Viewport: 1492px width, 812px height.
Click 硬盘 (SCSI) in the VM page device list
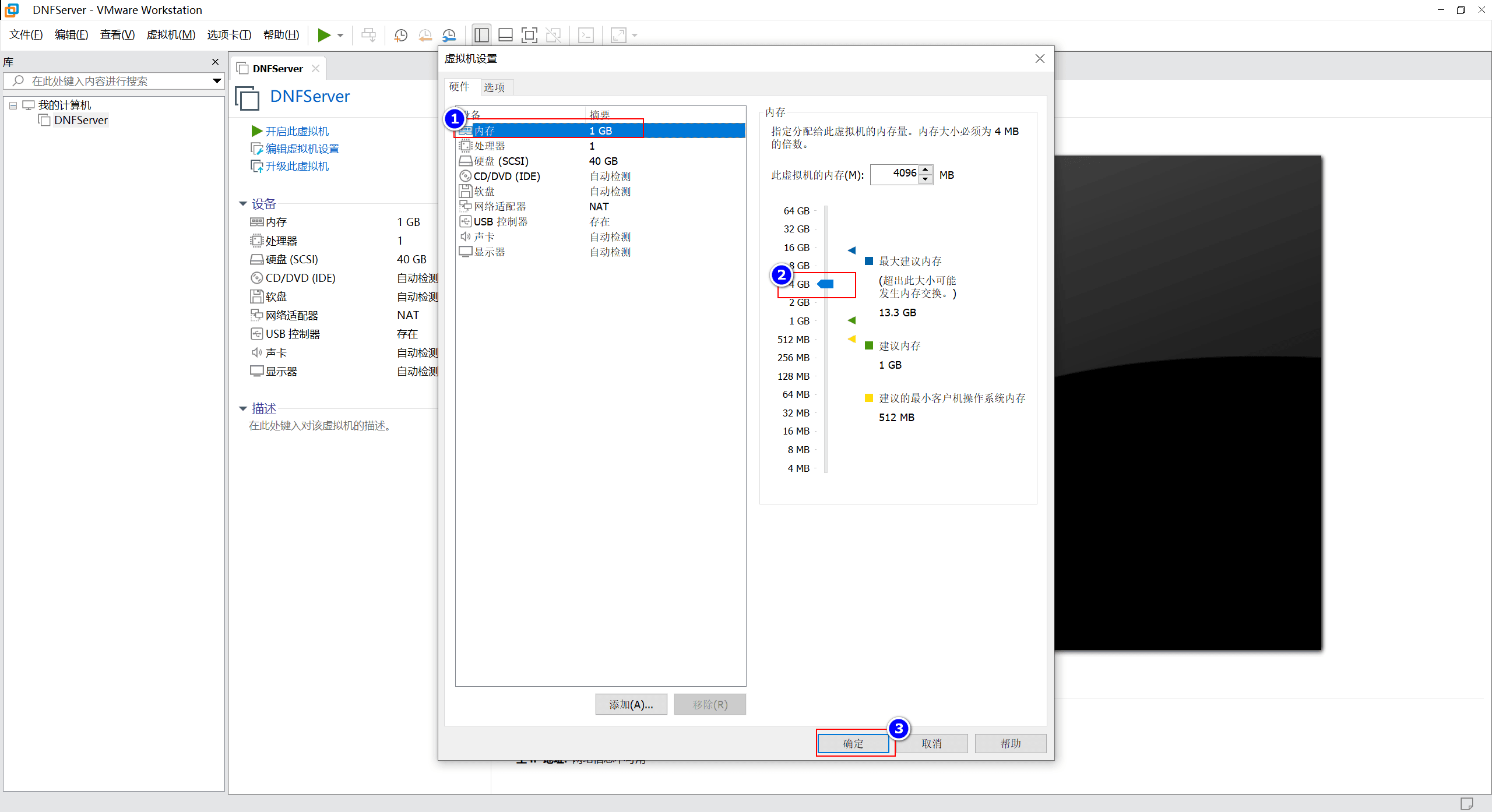tap(291, 260)
